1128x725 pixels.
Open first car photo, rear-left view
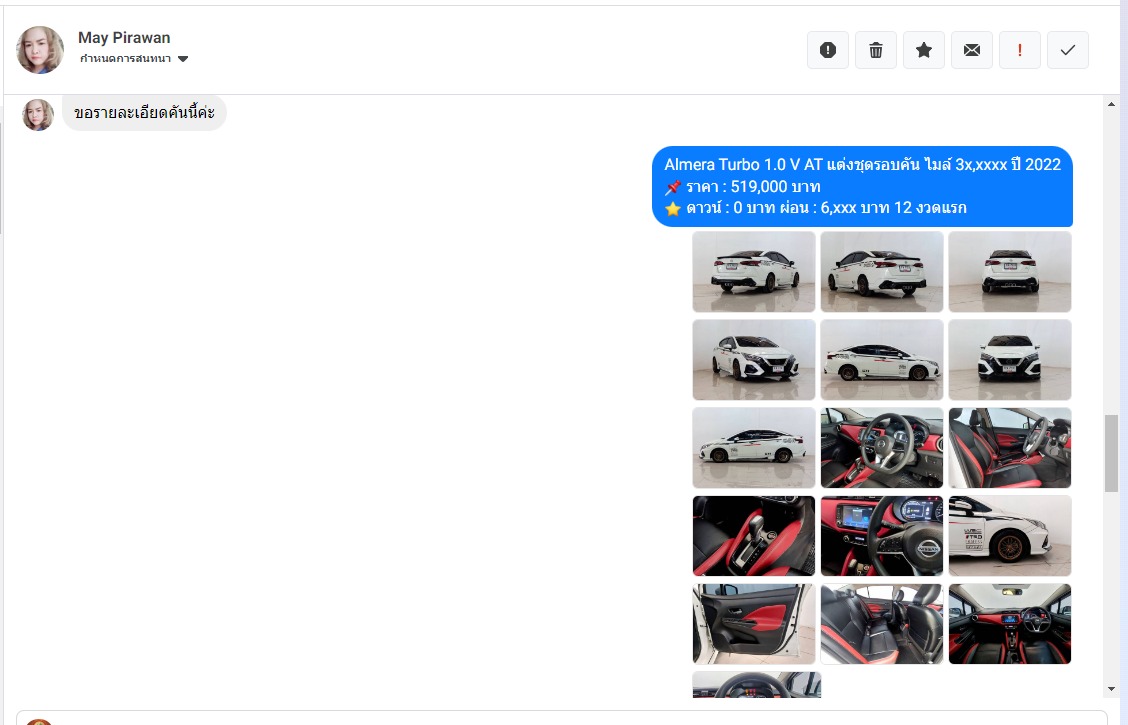[754, 272]
